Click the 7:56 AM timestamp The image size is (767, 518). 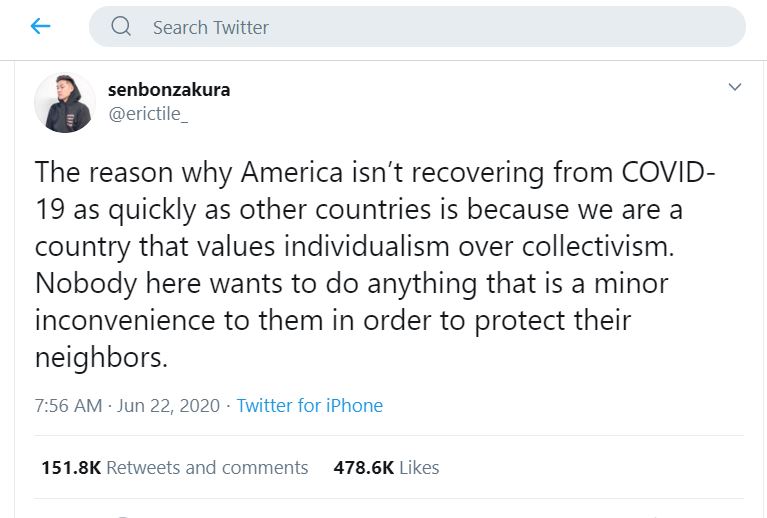(68, 406)
